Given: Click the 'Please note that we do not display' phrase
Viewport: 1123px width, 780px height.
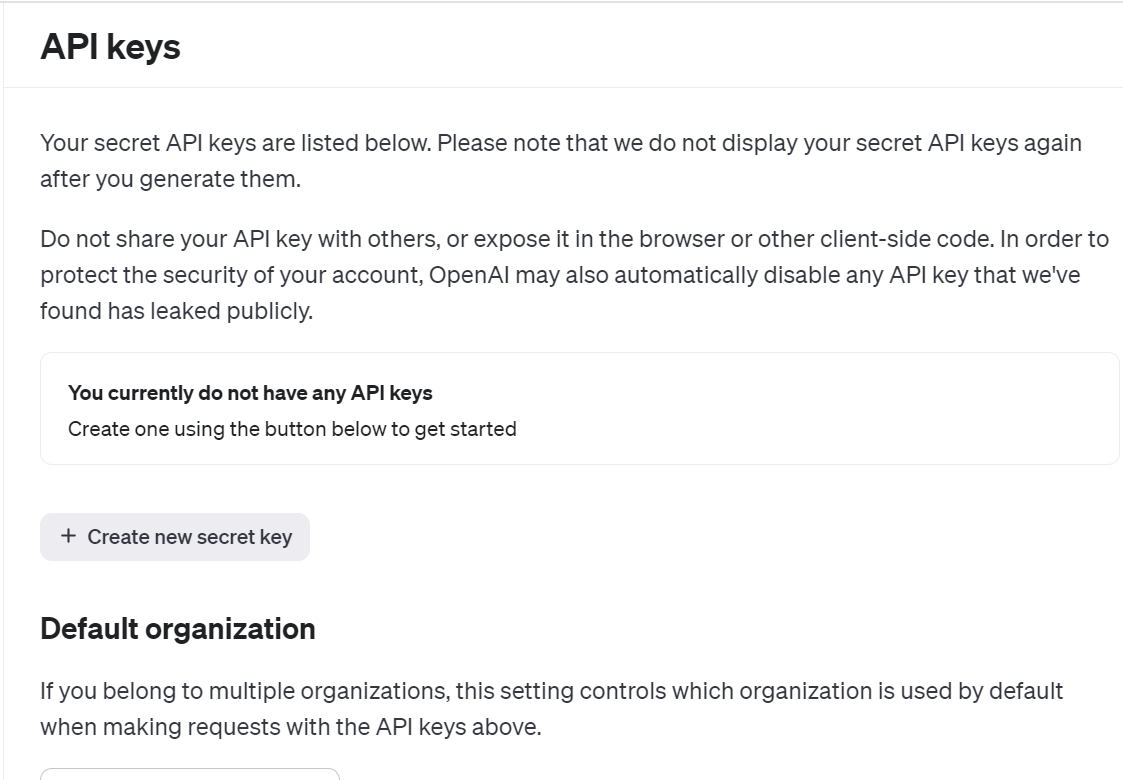Looking at the screenshot, I should (x=578, y=143).
